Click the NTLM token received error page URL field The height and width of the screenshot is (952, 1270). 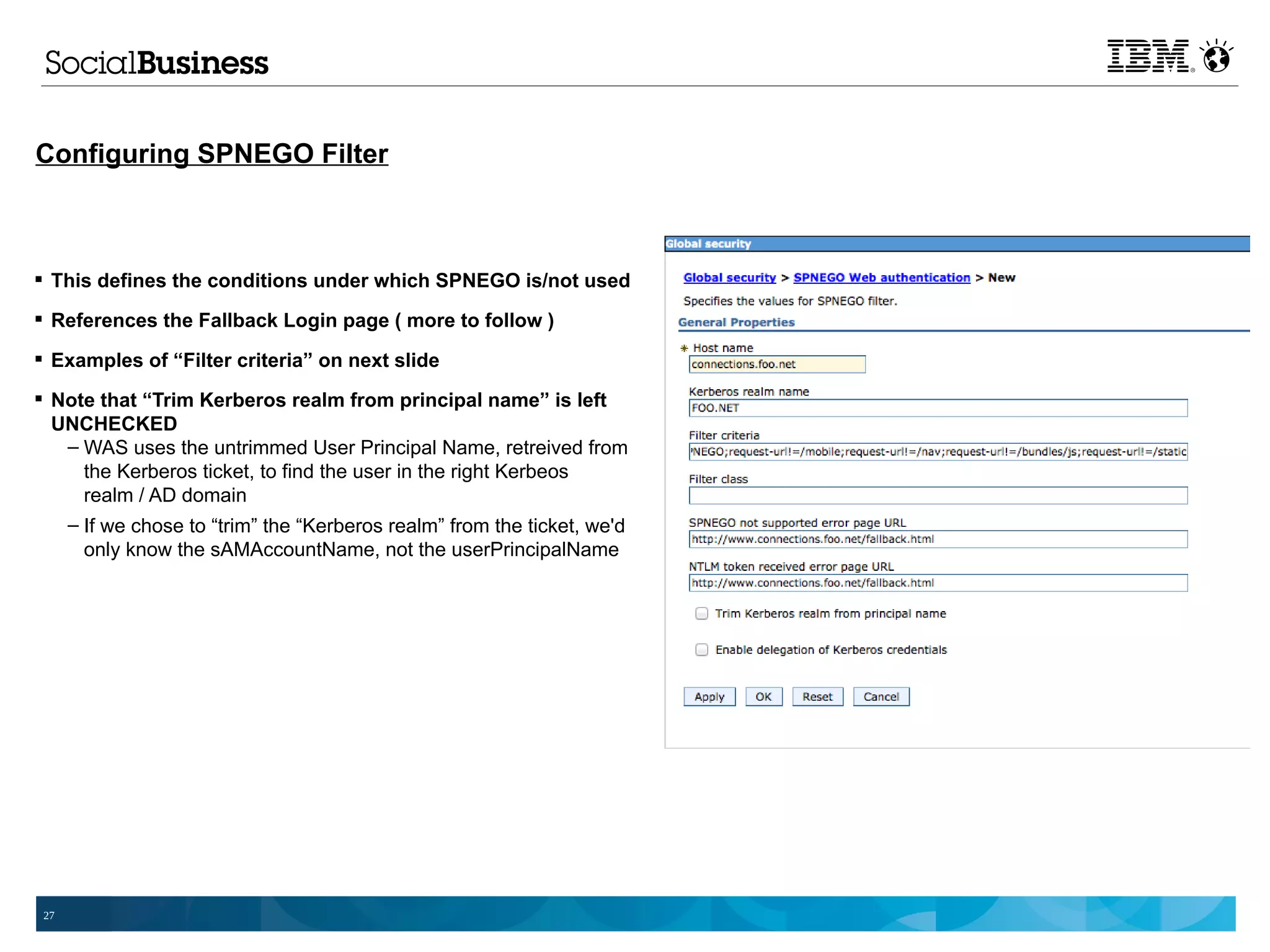[x=938, y=583]
